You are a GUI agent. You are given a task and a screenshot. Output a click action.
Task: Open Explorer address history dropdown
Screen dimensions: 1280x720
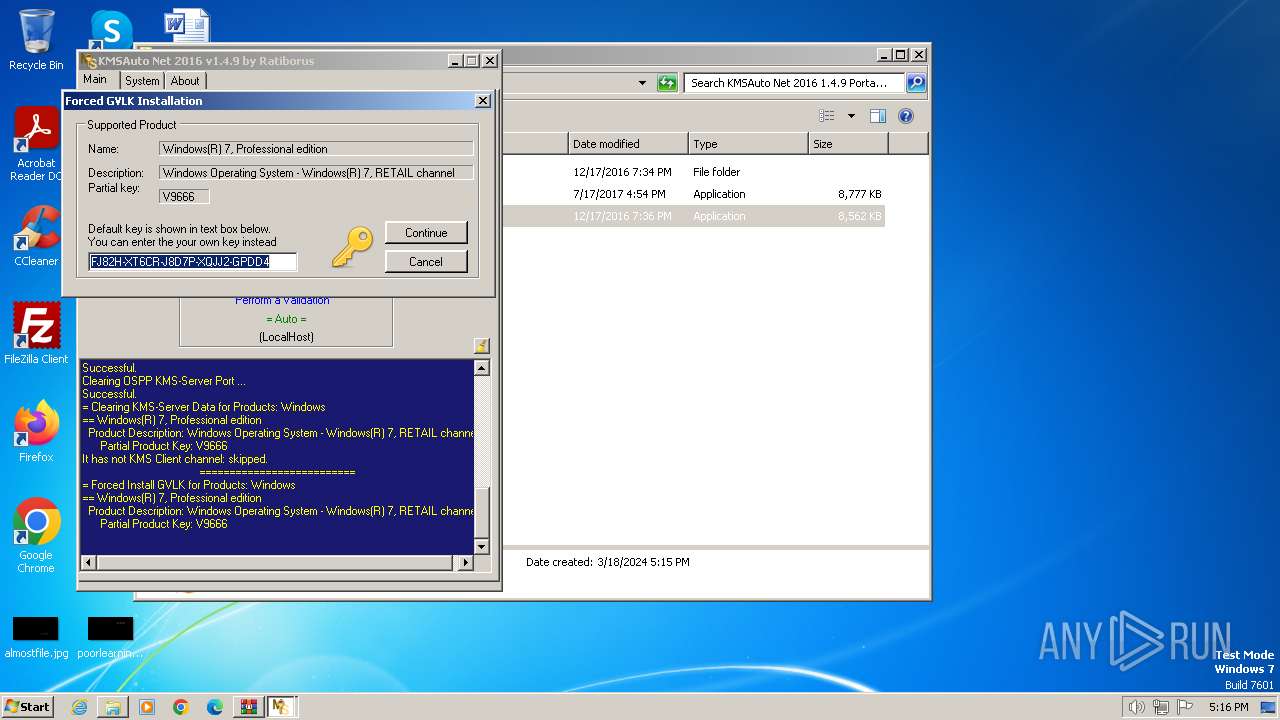(642, 83)
